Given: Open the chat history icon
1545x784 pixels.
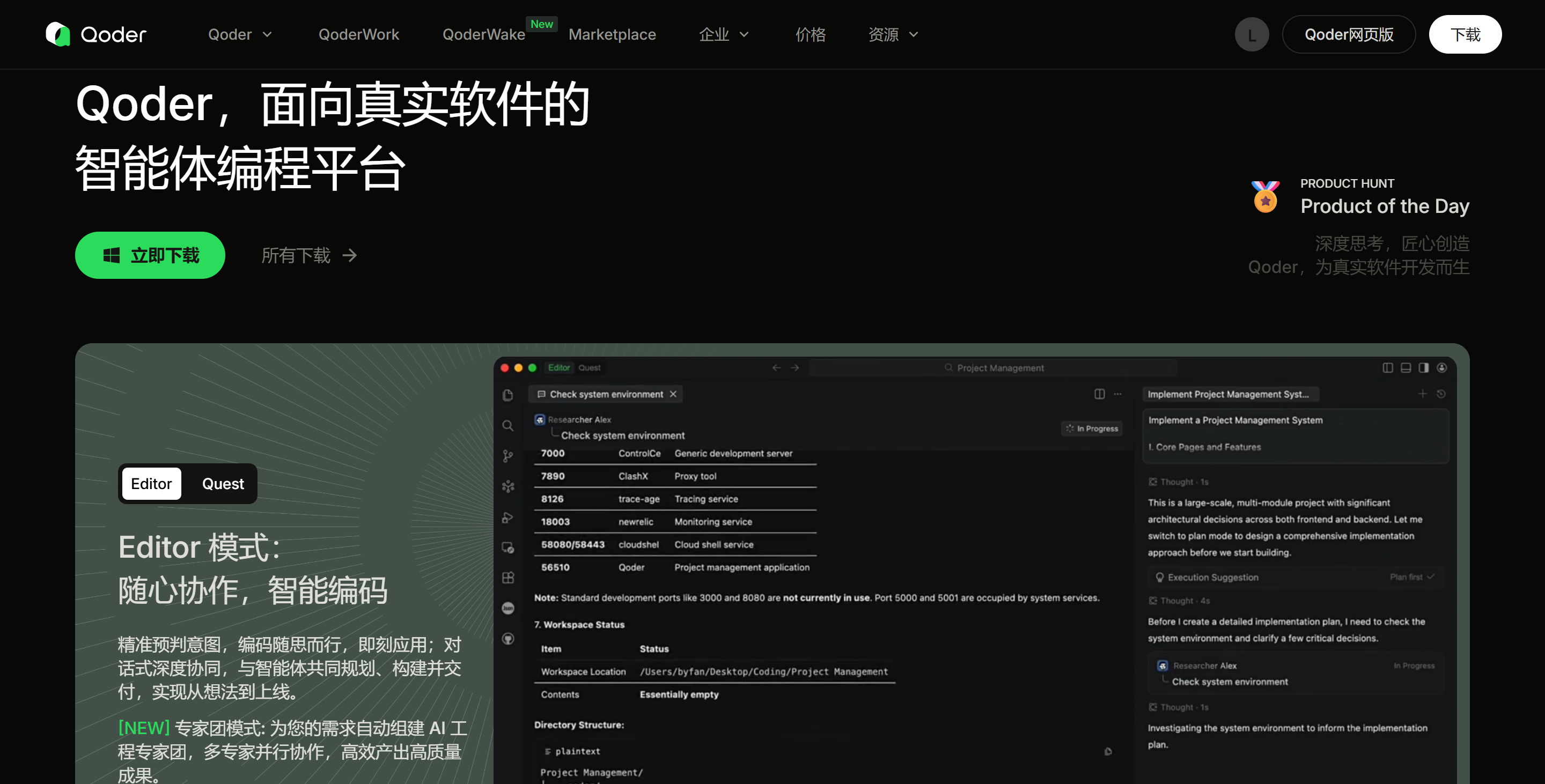Looking at the screenshot, I should click(x=1440, y=394).
